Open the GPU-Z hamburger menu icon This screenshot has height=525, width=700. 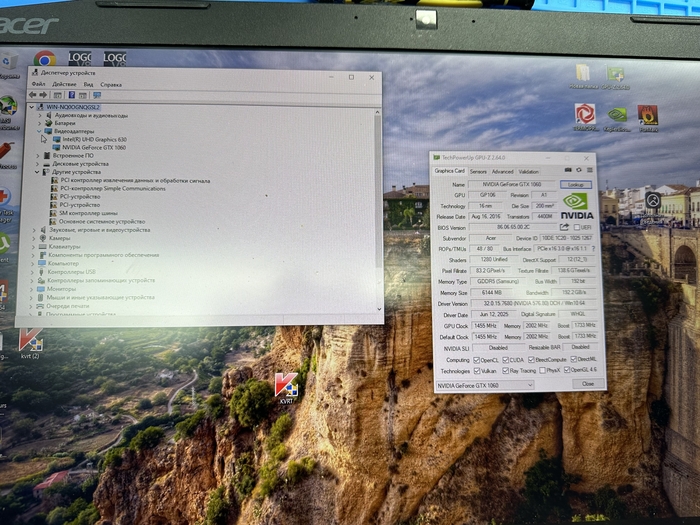590,170
